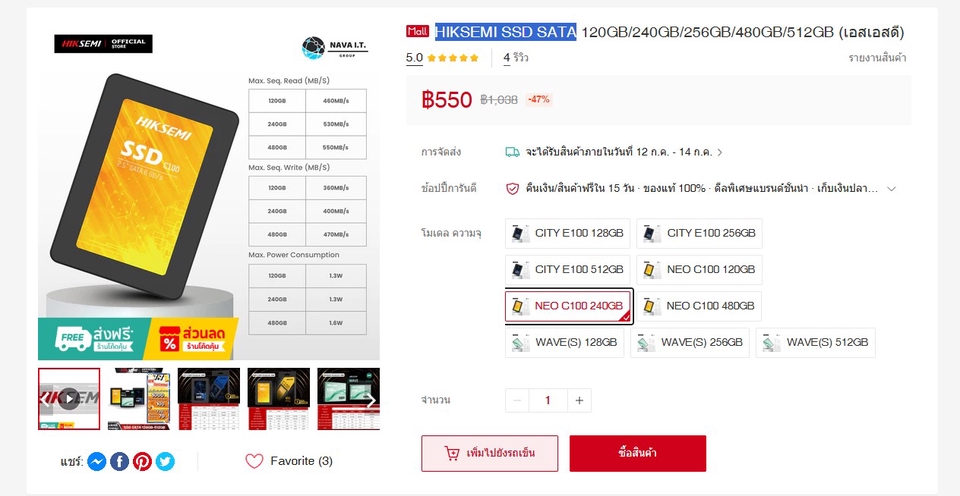Viewport: 960px width, 496px height.
Task: Open the yellow SSD spec thumbnail
Action: (279, 399)
